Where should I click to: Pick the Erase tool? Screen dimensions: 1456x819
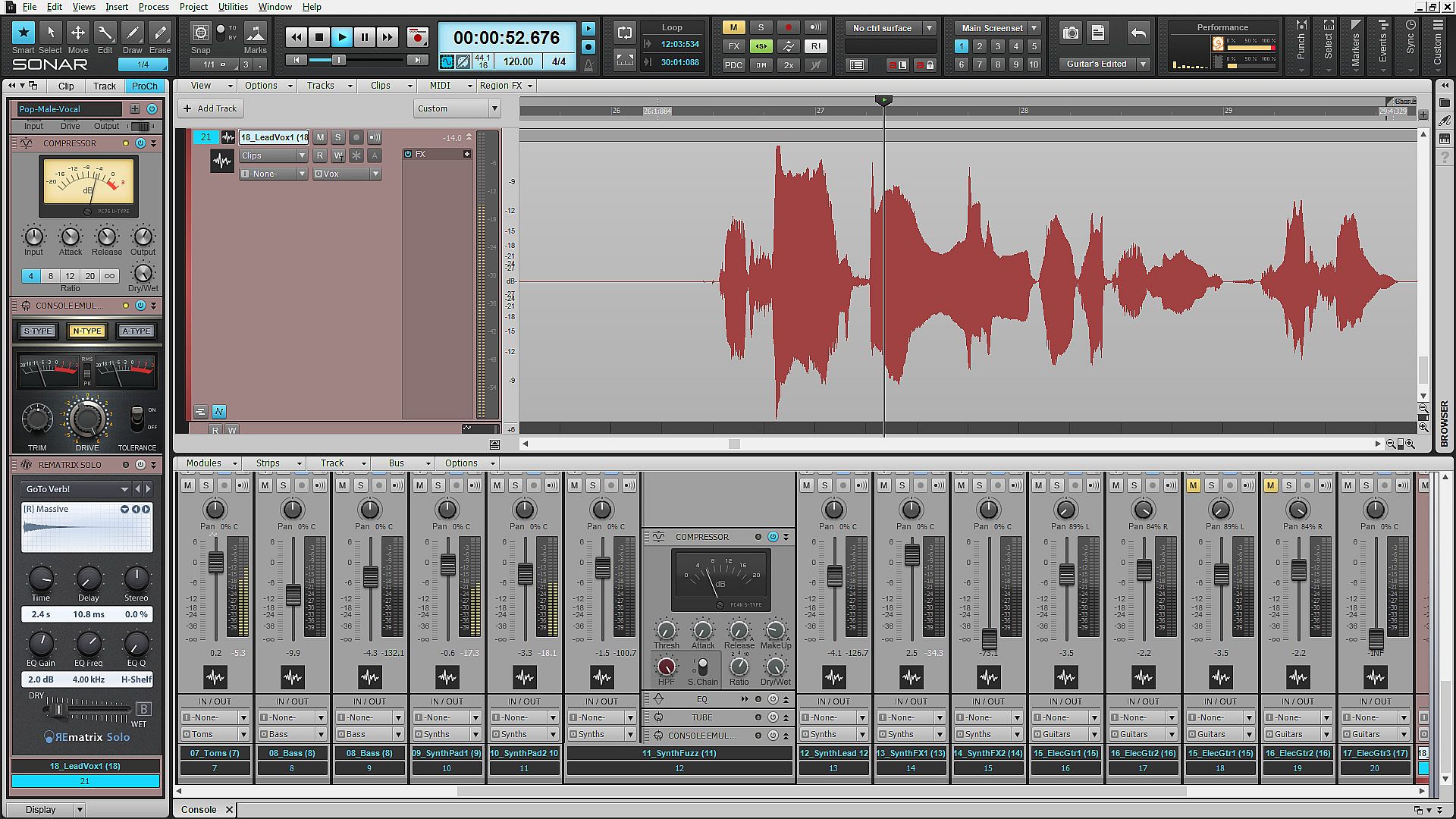click(x=159, y=33)
